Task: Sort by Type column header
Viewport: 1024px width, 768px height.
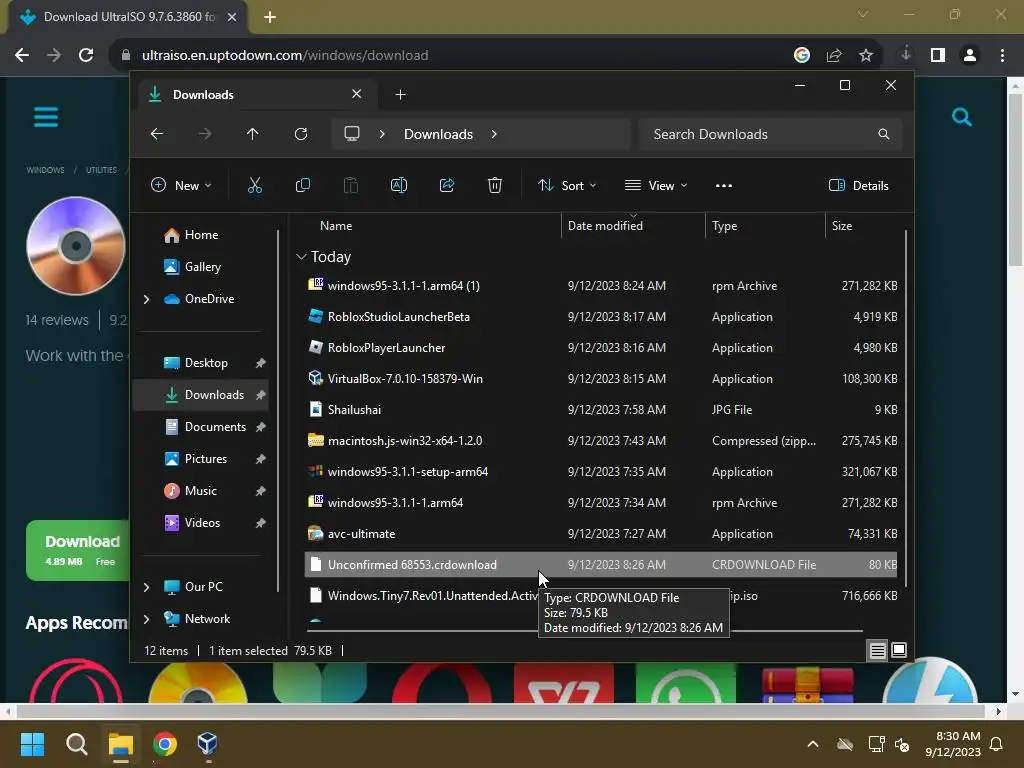Action: (x=724, y=226)
